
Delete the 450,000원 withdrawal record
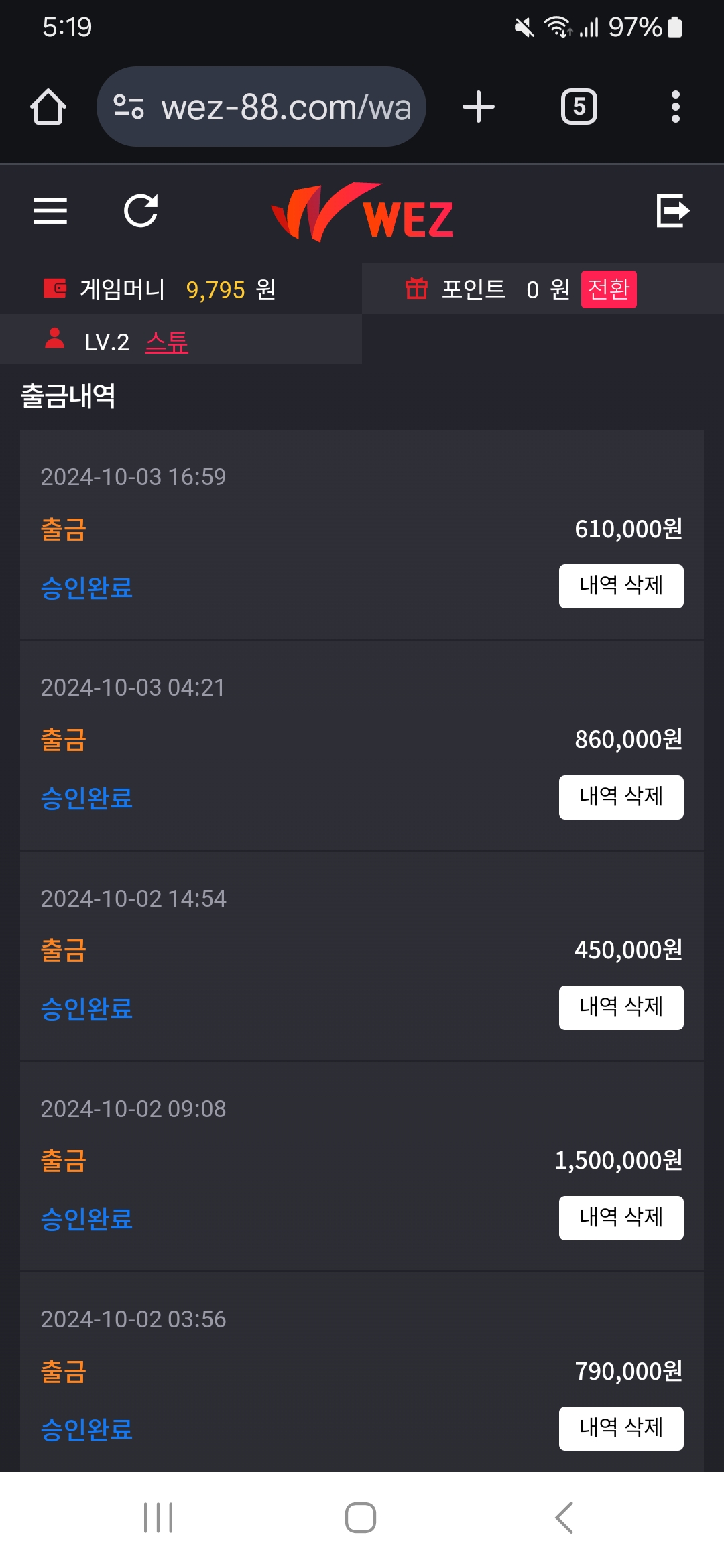click(621, 1007)
